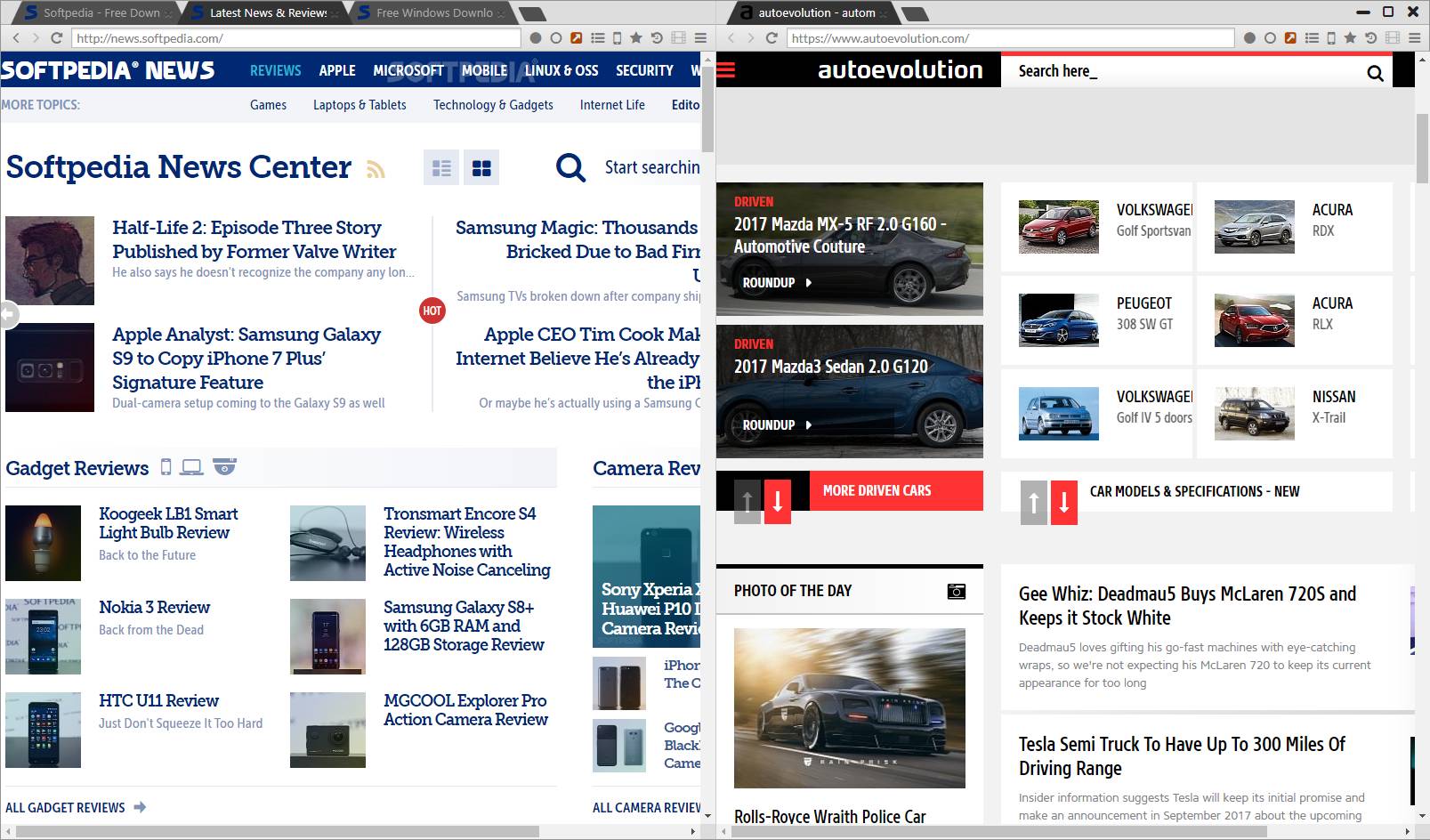Click the phone extension icon in autoevolution window
Image resolution: width=1430 pixels, height=840 pixels.
[x=1332, y=38]
